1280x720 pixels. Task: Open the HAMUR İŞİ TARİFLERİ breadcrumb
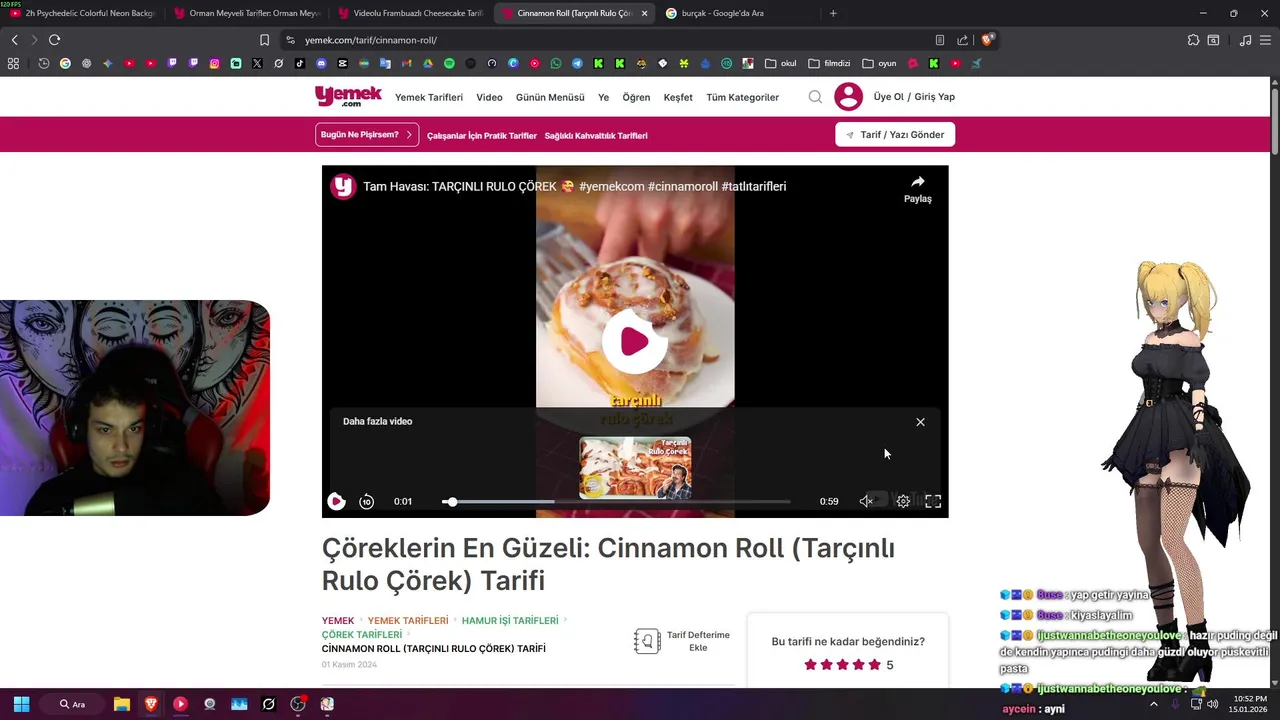click(x=510, y=621)
